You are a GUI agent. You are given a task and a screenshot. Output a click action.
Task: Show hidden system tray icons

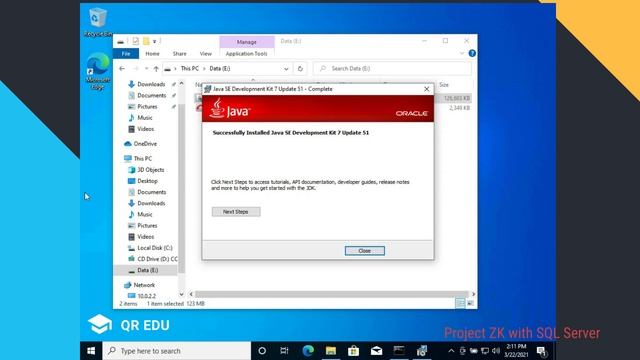pyautogui.click(x=451, y=351)
